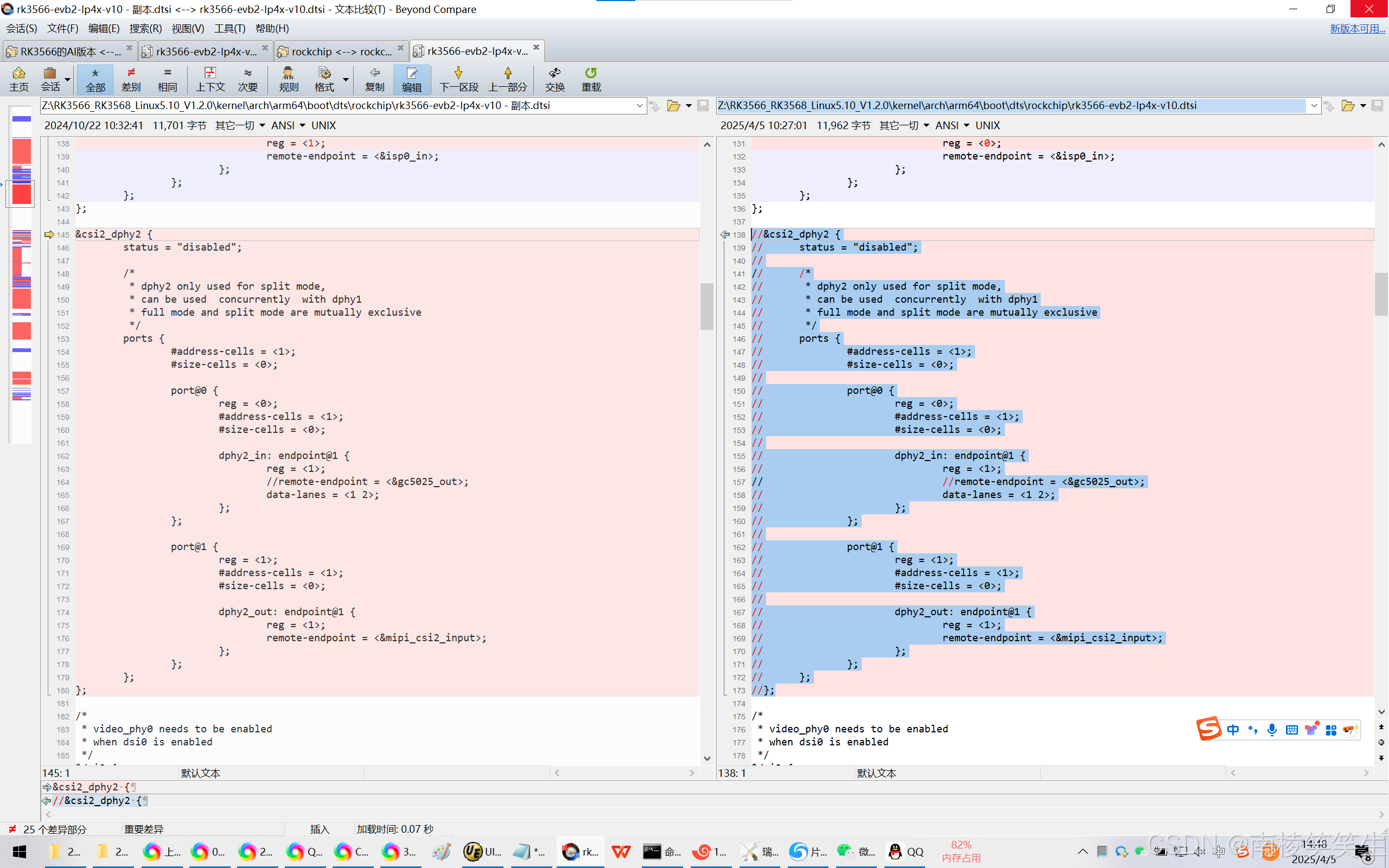Open 会话 session toolbar dropdown arrow

click(x=68, y=80)
